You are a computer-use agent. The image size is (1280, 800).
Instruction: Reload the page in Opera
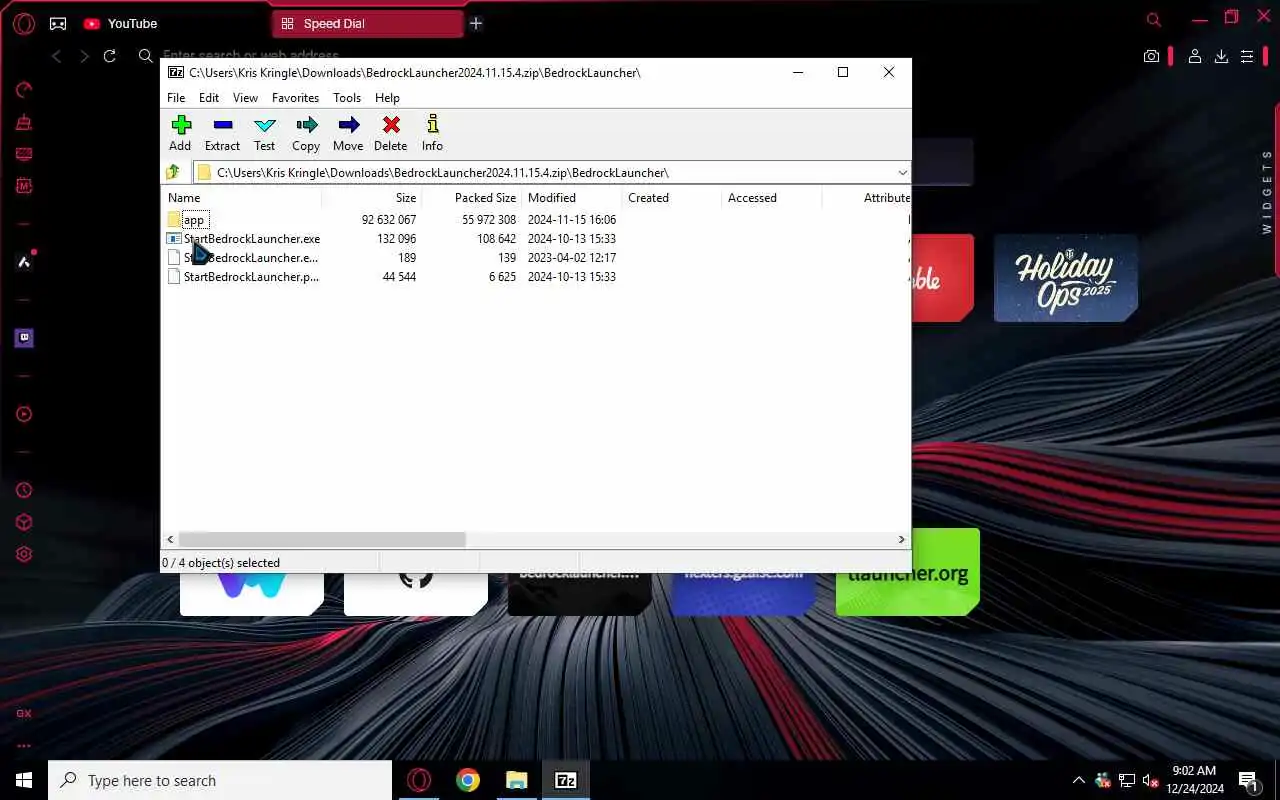[x=110, y=56]
